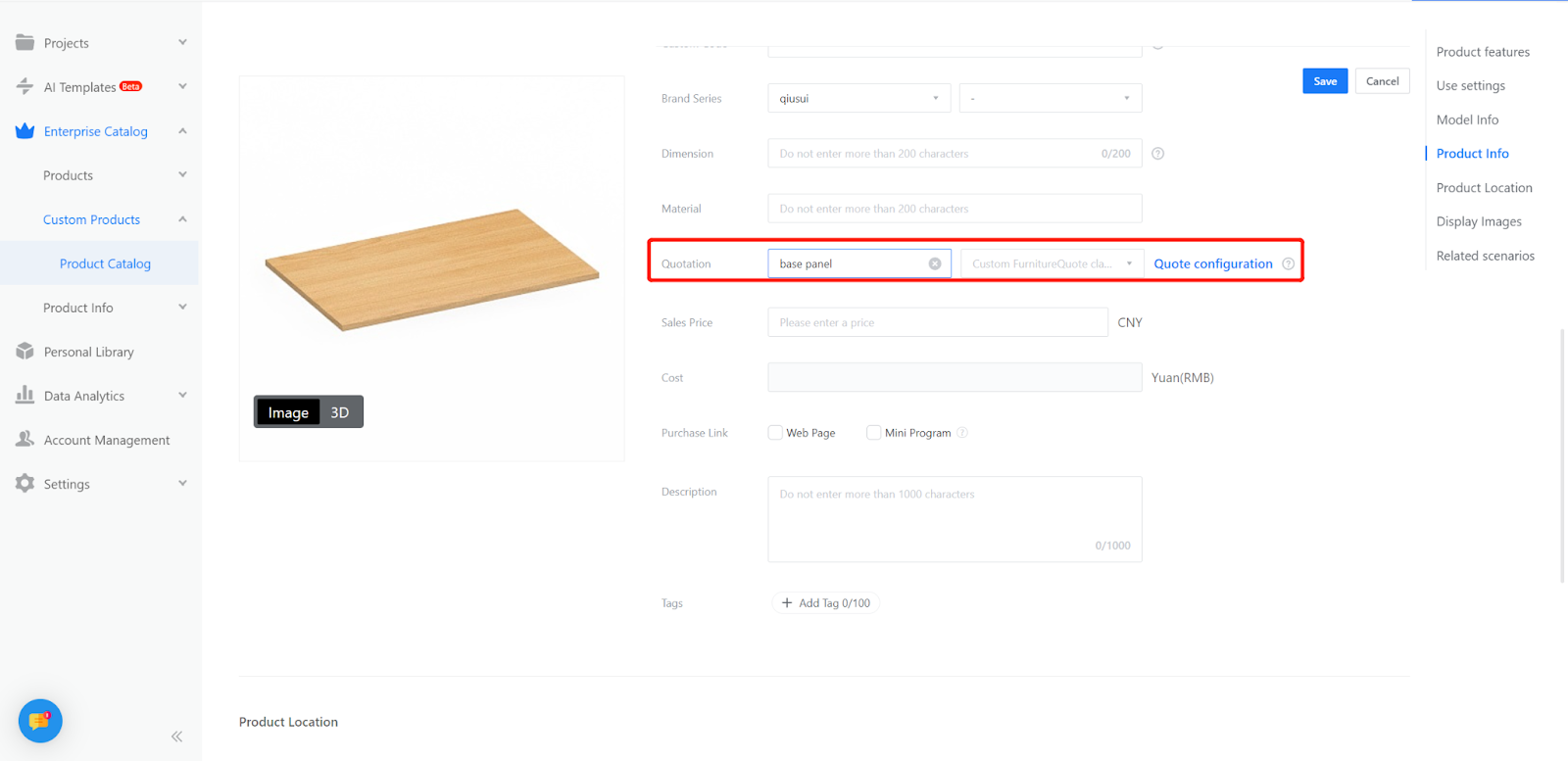
Task: Click the Save button
Action: point(1325,81)
